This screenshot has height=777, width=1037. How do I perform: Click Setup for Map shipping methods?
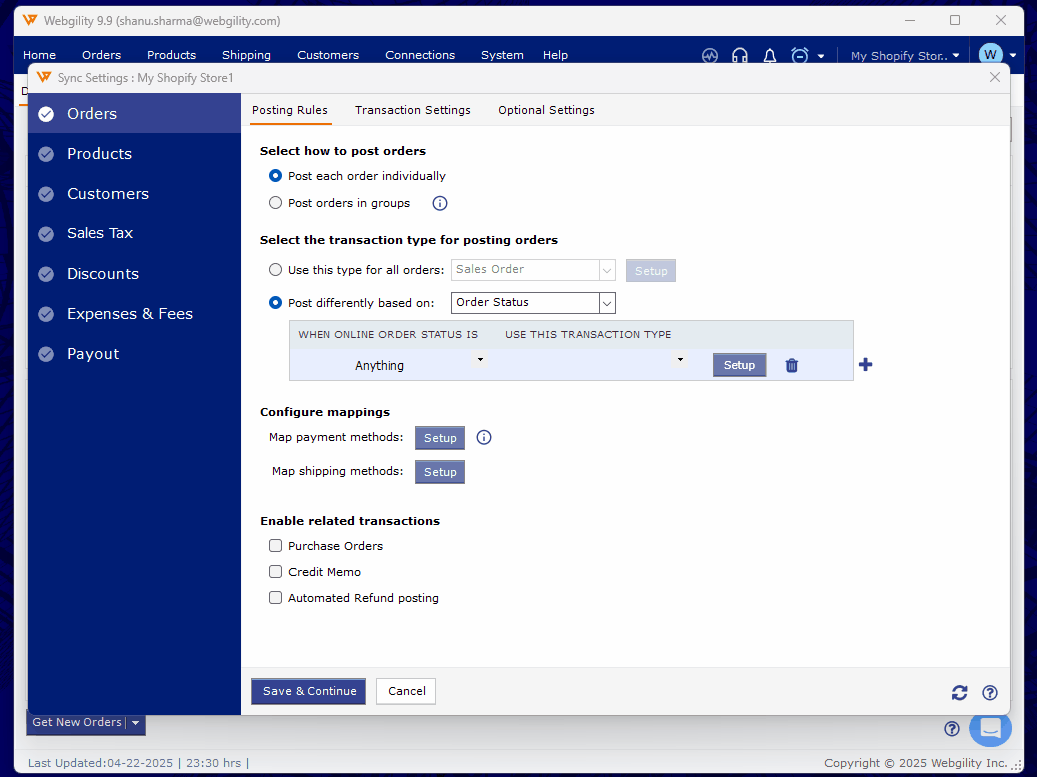coord(440,472)
